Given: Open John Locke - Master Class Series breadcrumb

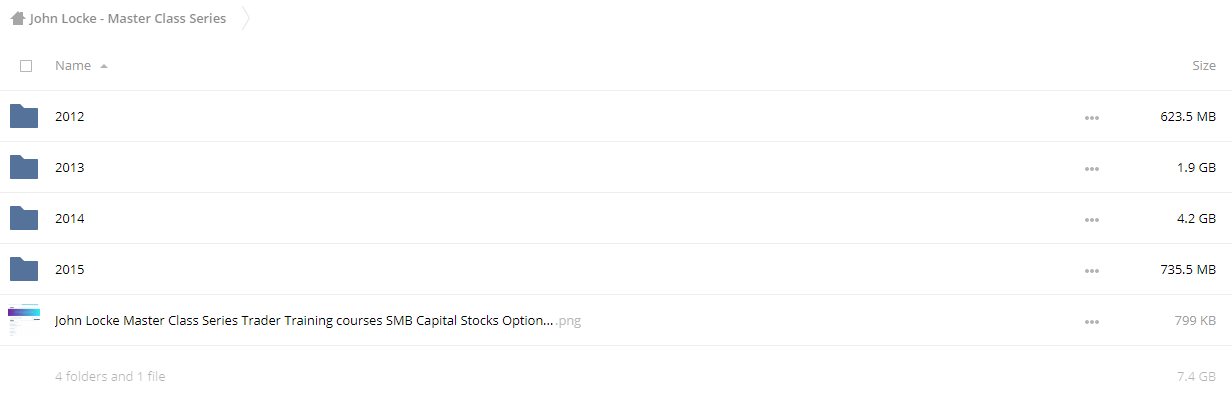Looking at the screenshot, I should (128, 18).
